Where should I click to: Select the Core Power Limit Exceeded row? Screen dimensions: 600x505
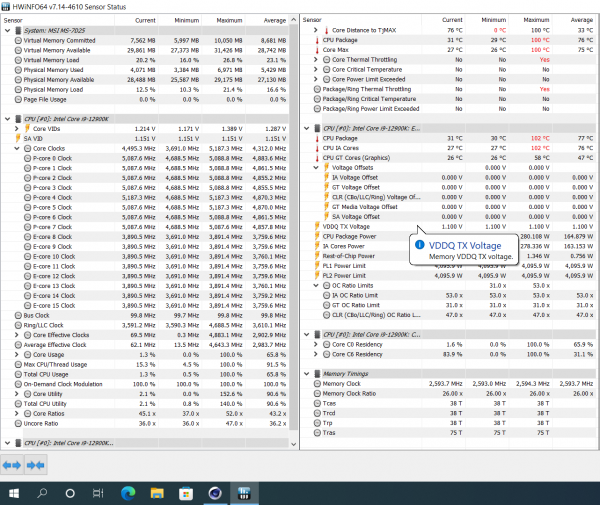(x=448, y=79)
